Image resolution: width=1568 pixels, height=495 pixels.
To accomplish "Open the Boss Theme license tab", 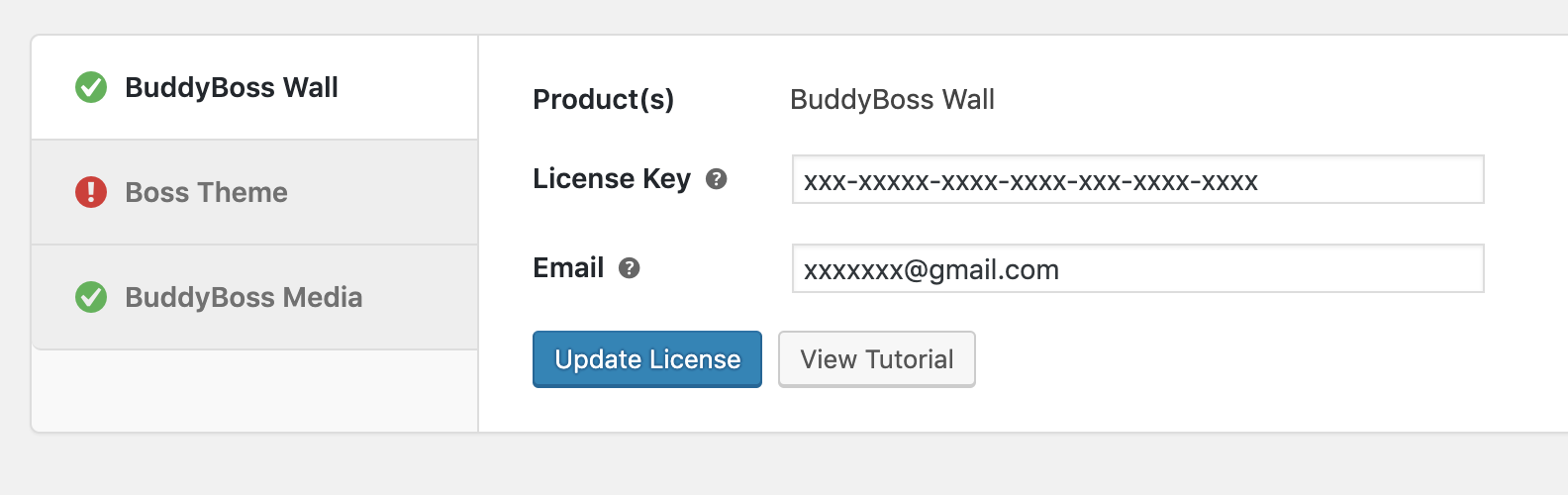I will pyautogui.click(x=255, y=192).
